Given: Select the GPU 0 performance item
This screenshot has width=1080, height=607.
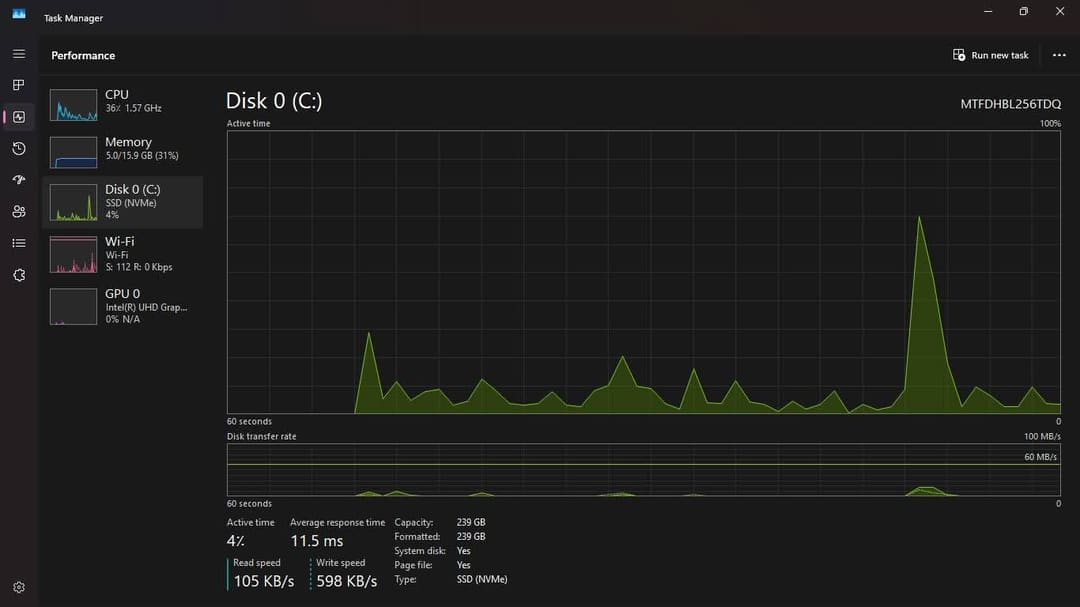Looking at the screenshot, I should [x=123, y=306].
